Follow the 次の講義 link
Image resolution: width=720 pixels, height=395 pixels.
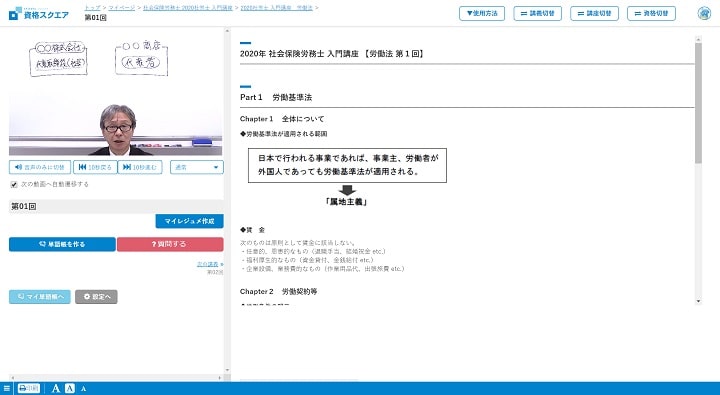(x=208, y=264)
